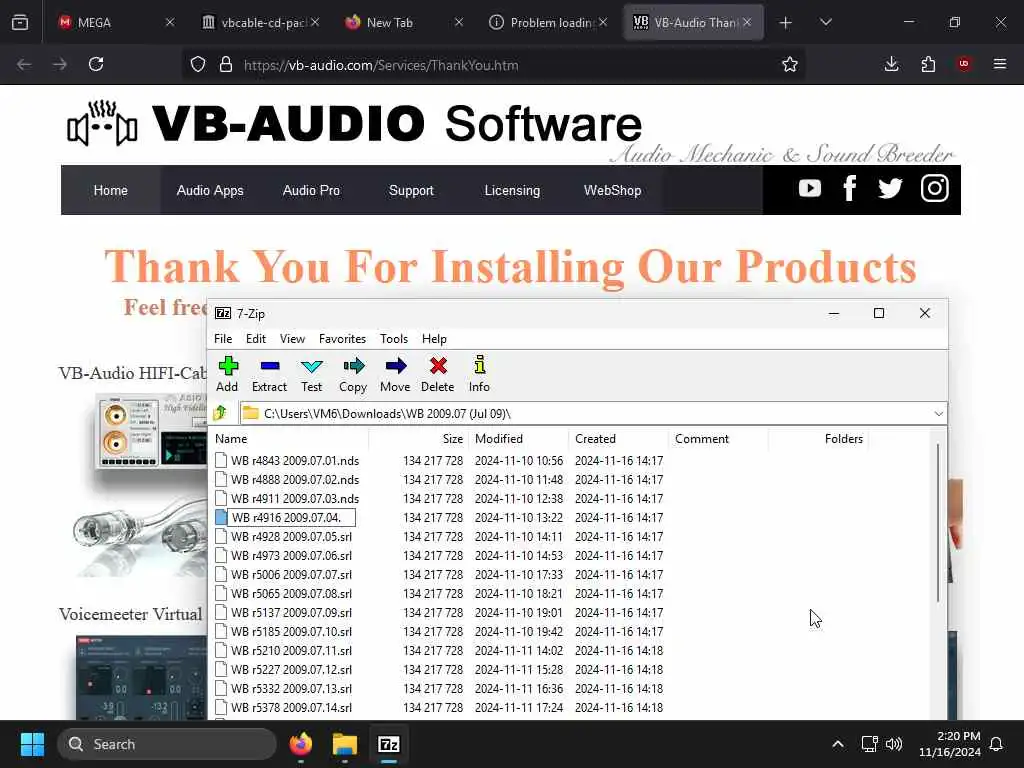Switch to the vbcable-cd-pack tab

[x=259, y=22]
